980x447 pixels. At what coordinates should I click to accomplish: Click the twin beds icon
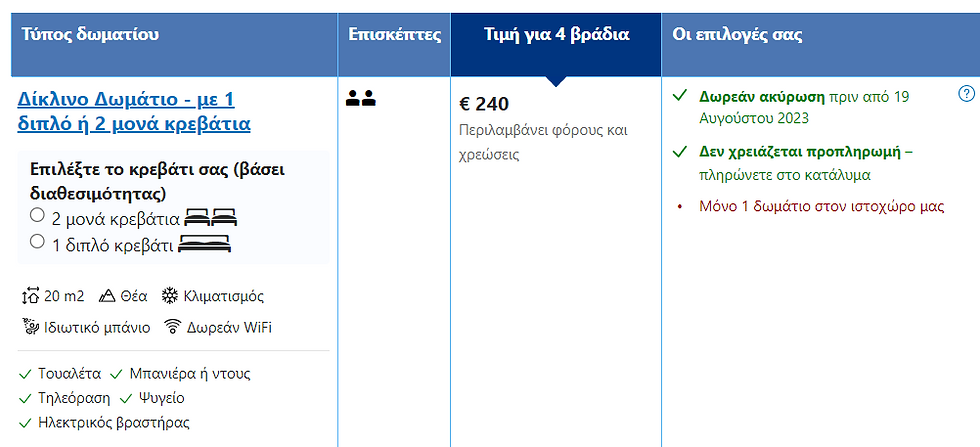coord(211,217)
